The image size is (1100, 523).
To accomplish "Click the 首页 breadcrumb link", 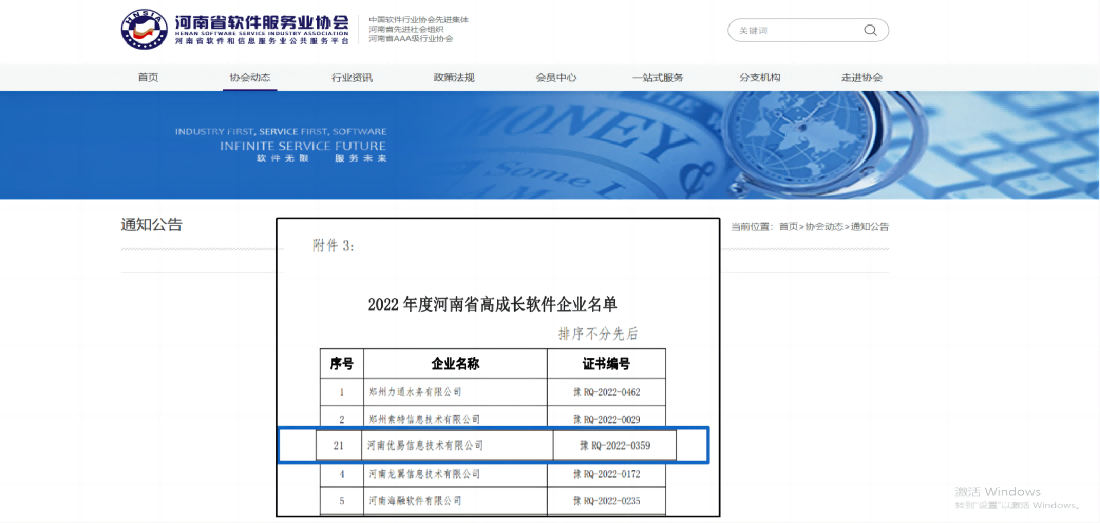I will tap(789, 226).
